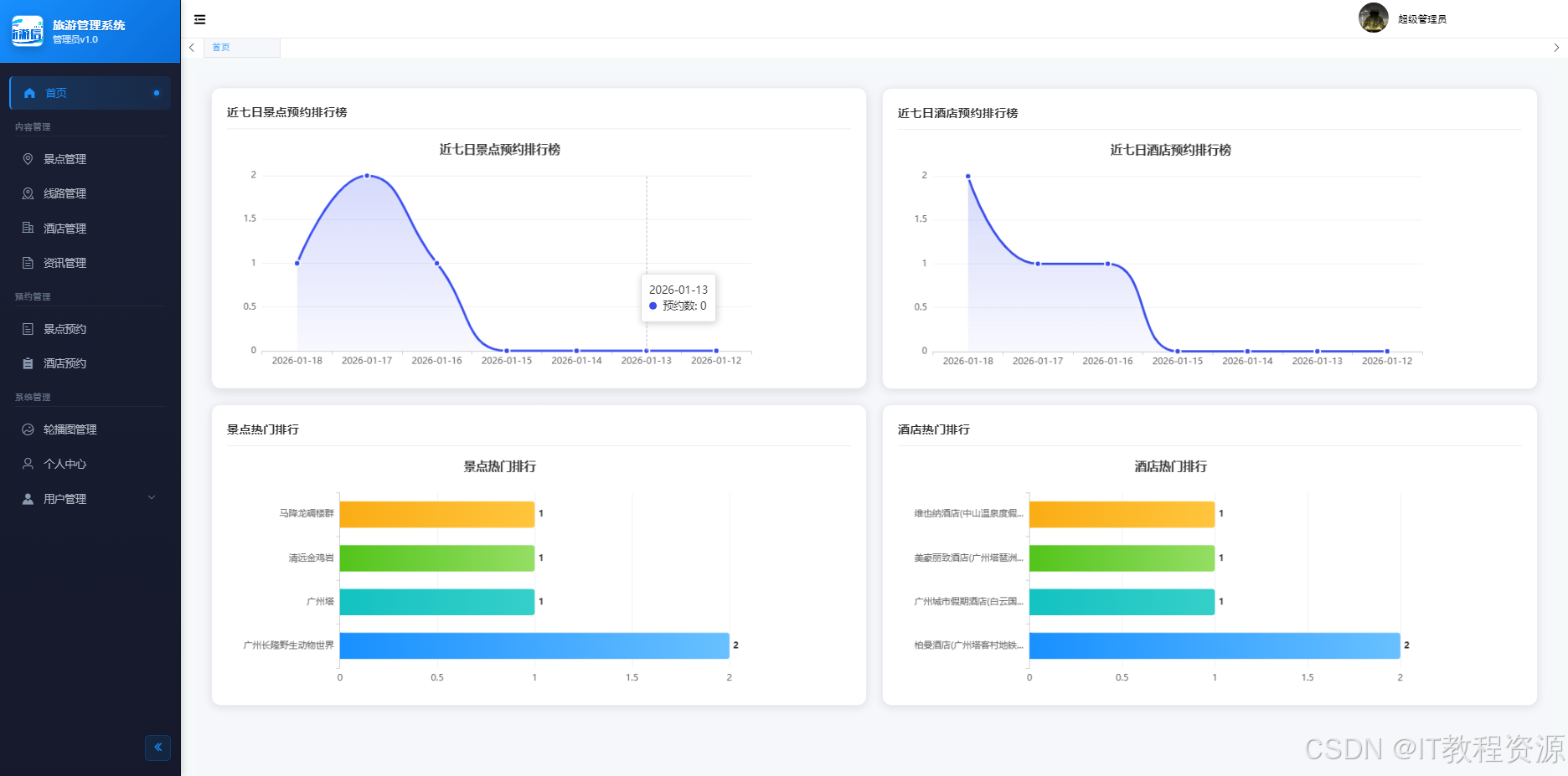Click the hamburger menu toggle icon
The image size is (1568, 776).
(199, 19)
